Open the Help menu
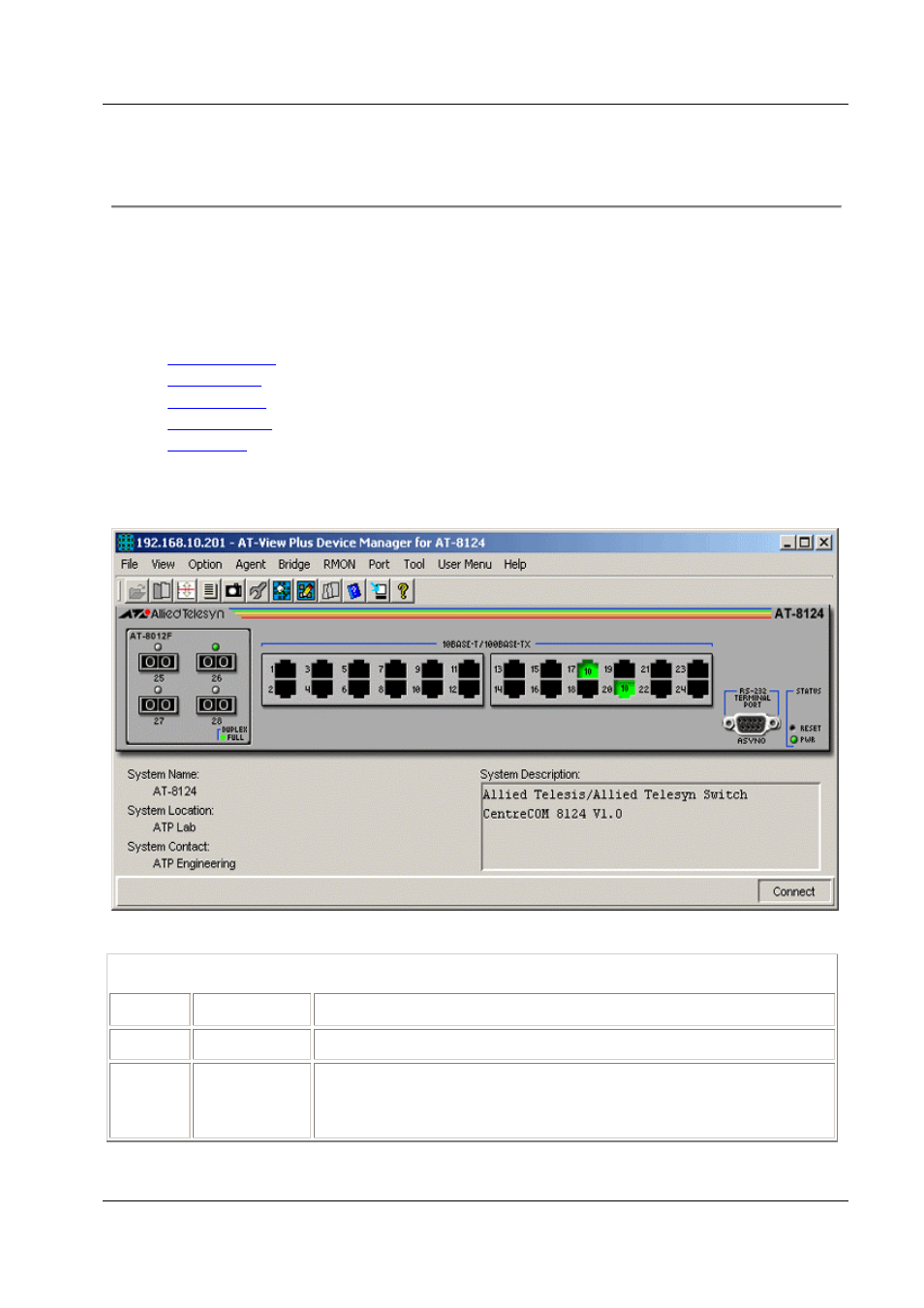This screenshot has width=924, height=1308. (515, 564)
